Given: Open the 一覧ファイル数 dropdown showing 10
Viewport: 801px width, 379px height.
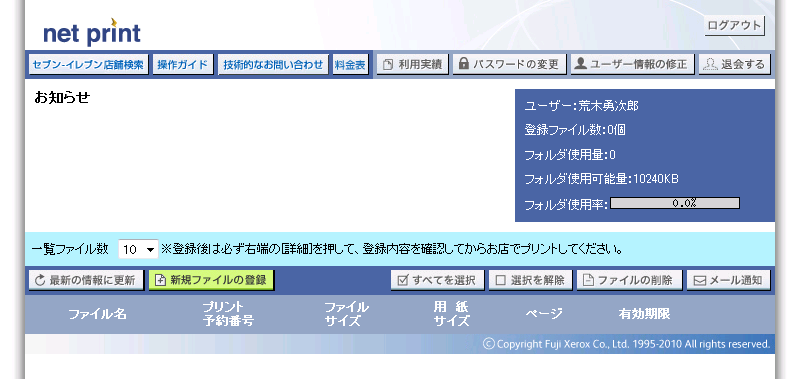Looking at the screenshot, I should click(138, 249).
